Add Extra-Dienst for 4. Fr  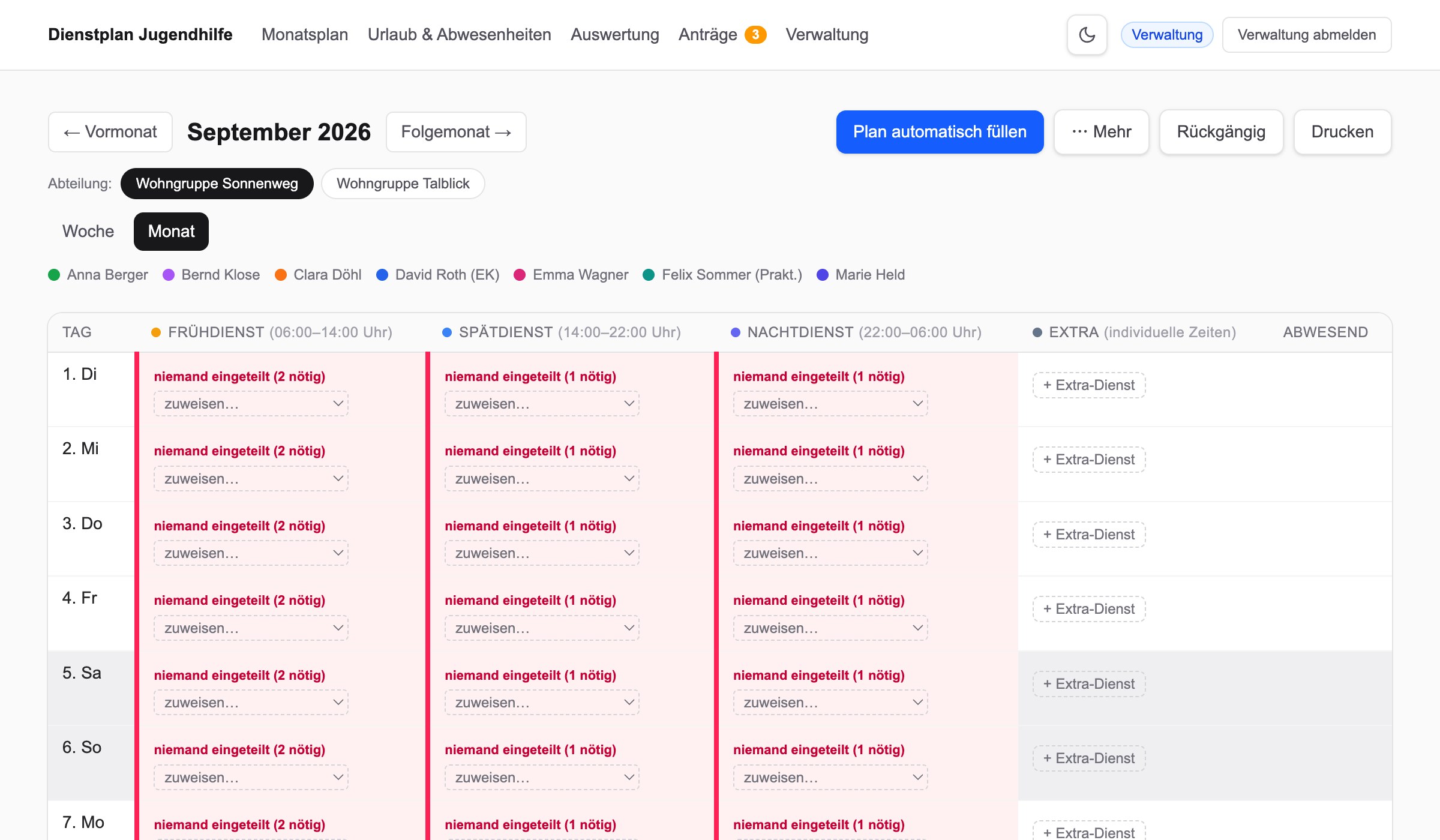[x=1089, y=609]
